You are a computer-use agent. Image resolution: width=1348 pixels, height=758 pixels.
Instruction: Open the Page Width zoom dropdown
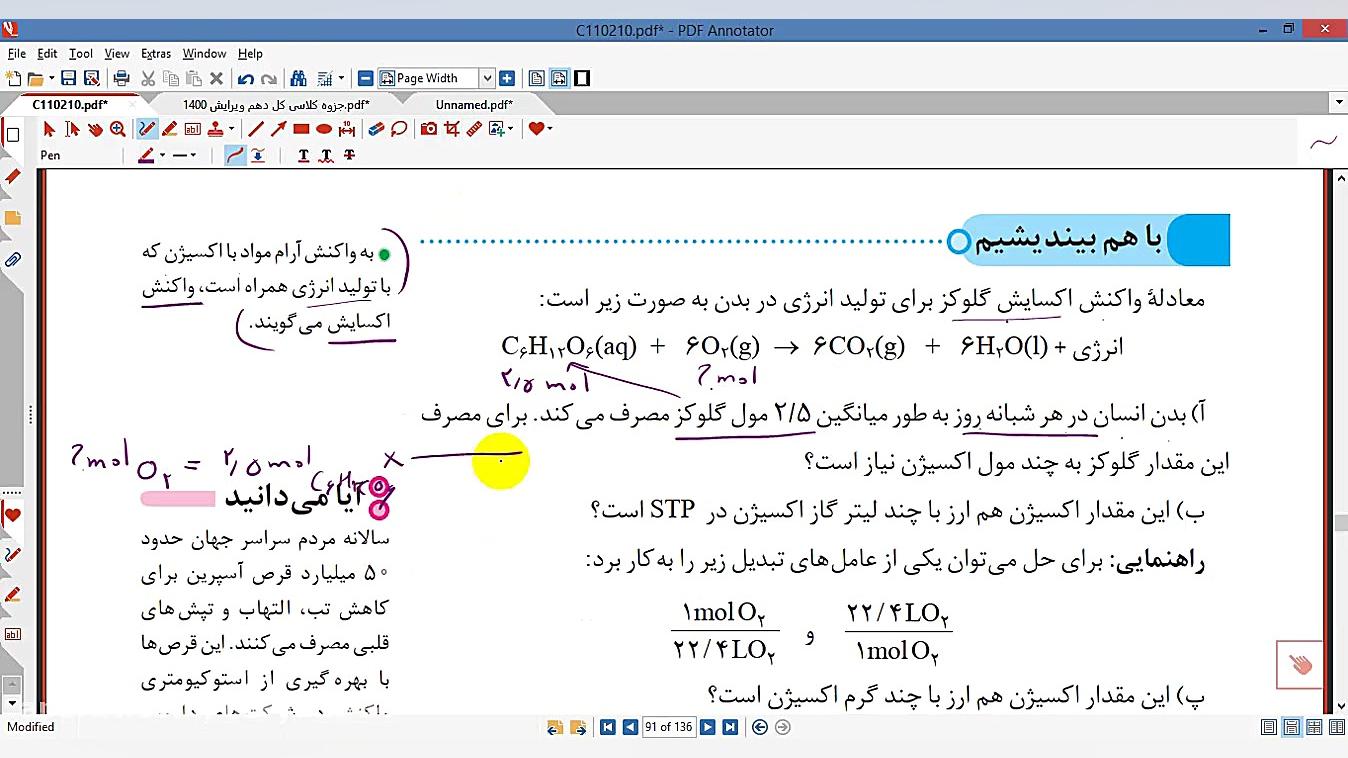point(487,79)
